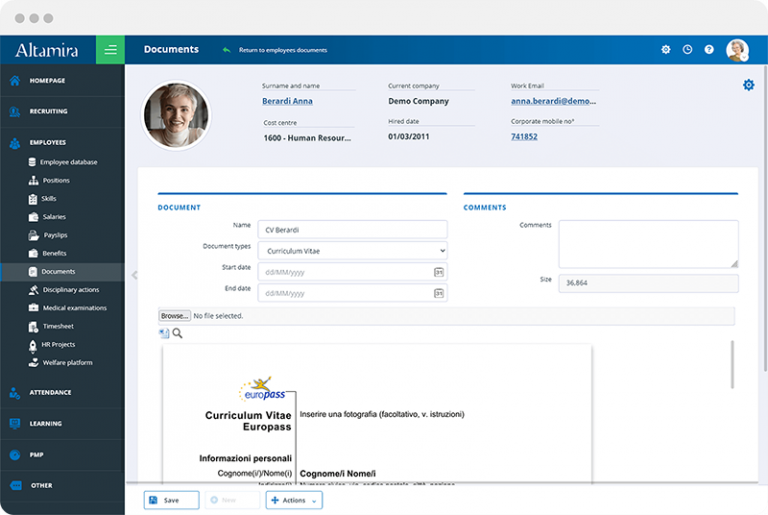This screenshot has height=515, width=768.
Task: Click the Browse file button
Action: (x=174, y=316)
